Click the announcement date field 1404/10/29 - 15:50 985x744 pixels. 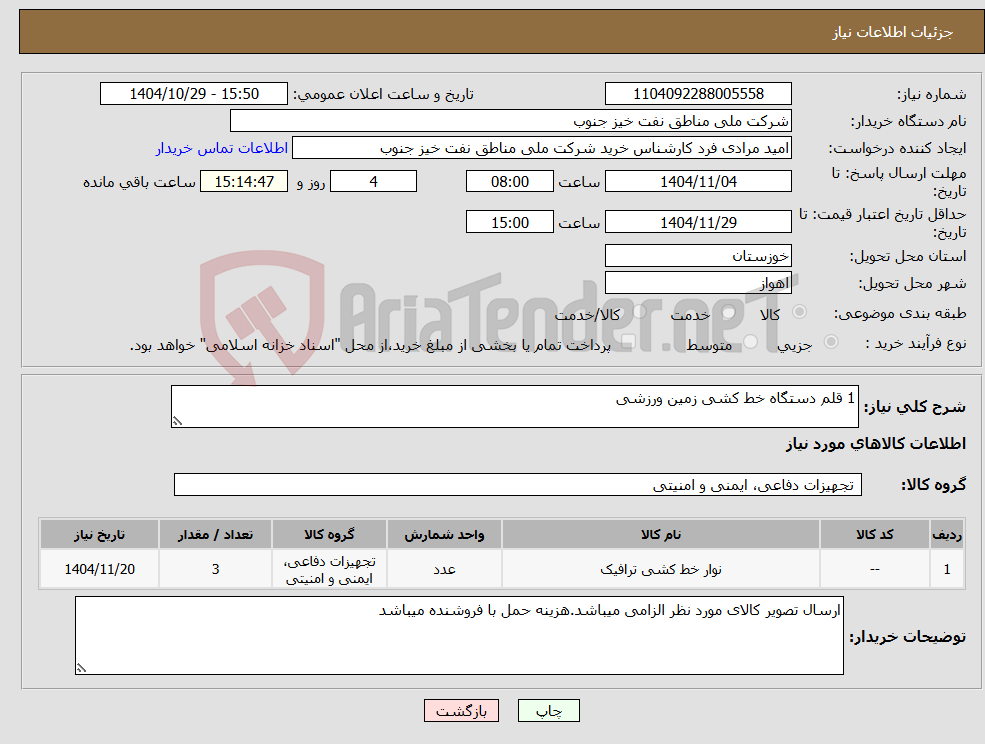coord(193,94)
